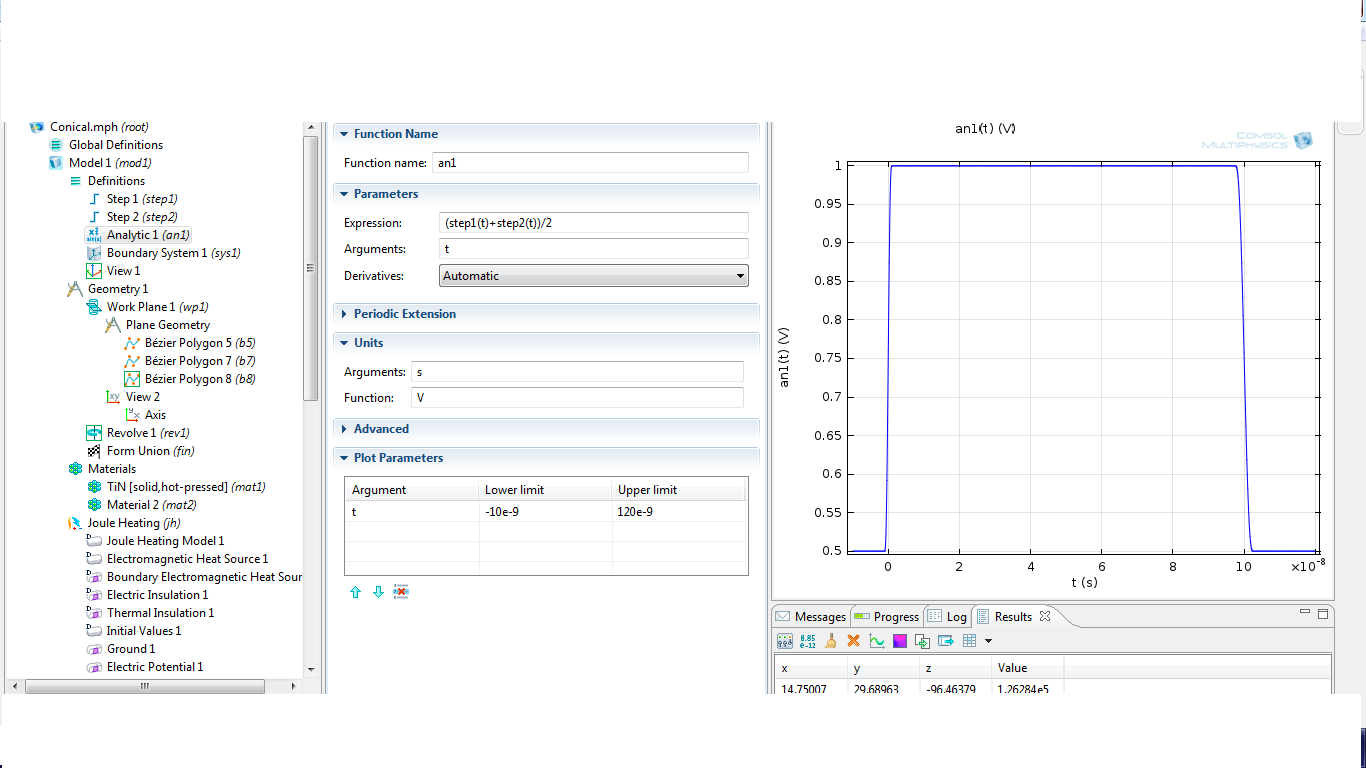Expand the Advanced section
The image size is (1366, 768).
pos(380,429)
